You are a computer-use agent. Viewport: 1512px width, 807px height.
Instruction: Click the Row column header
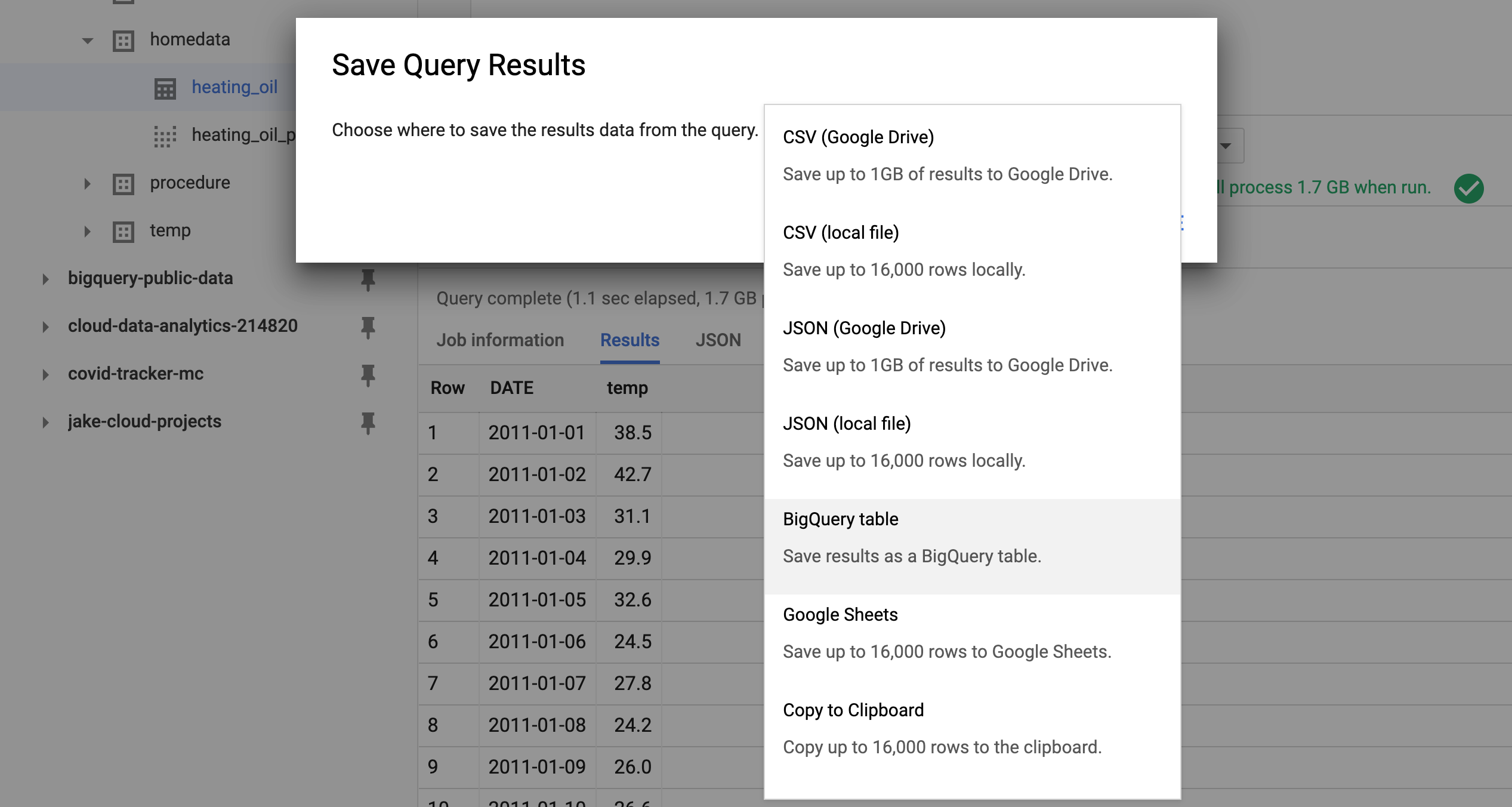coord(448,388)
